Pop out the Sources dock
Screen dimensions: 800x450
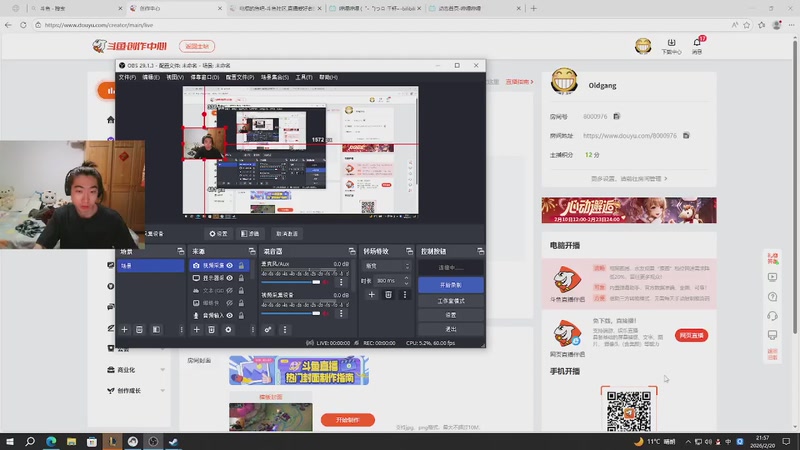(252, 251)
